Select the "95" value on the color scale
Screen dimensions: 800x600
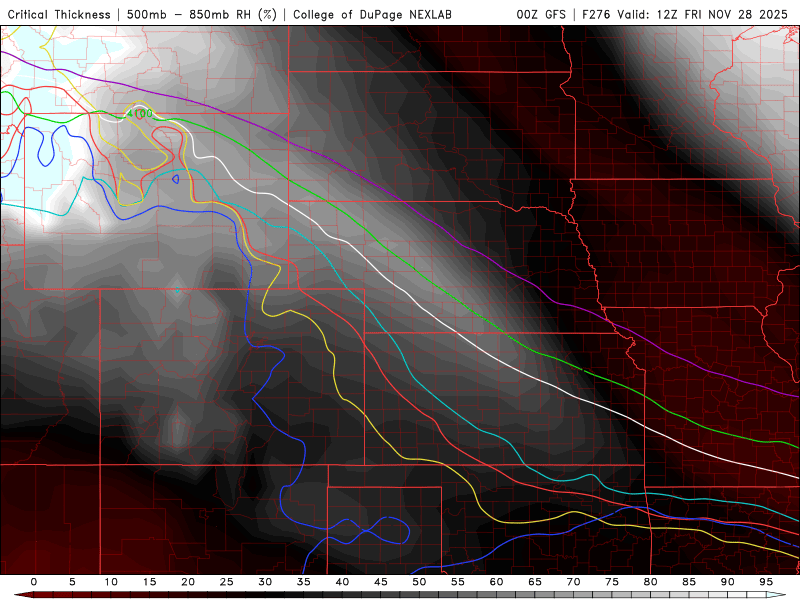766,582
